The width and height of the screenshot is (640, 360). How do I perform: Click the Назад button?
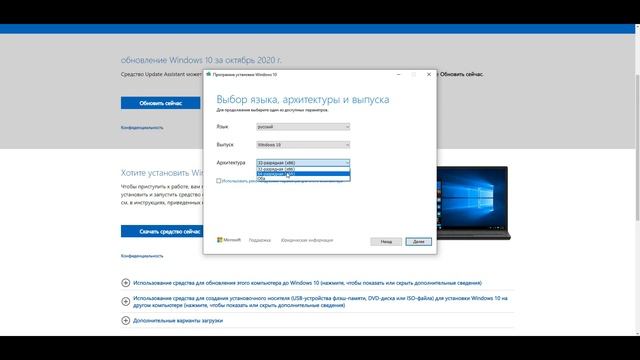pyautogui.click(x=386, y=242)
